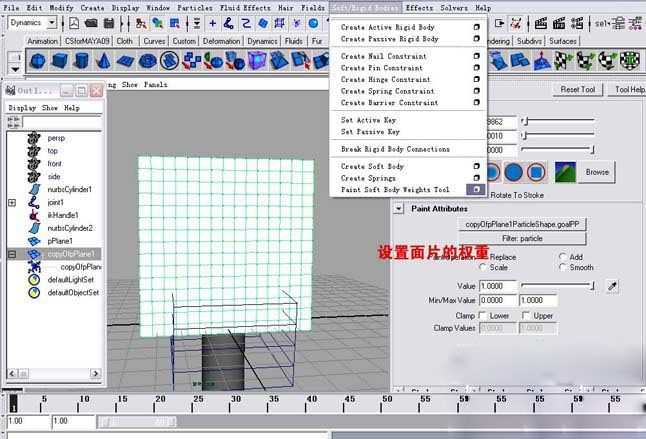Click the gradient brush image thumbnail

click(565, 172)
